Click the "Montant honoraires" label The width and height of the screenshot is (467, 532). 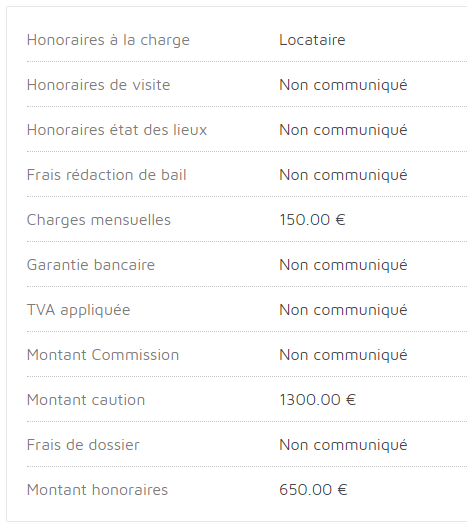coord(97,490)
